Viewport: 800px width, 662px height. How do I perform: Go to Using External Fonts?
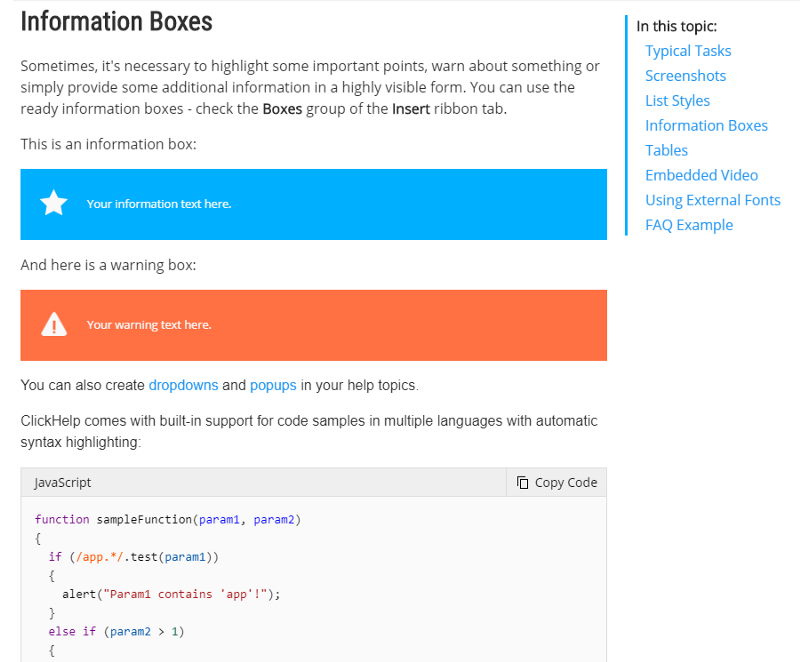712,200
